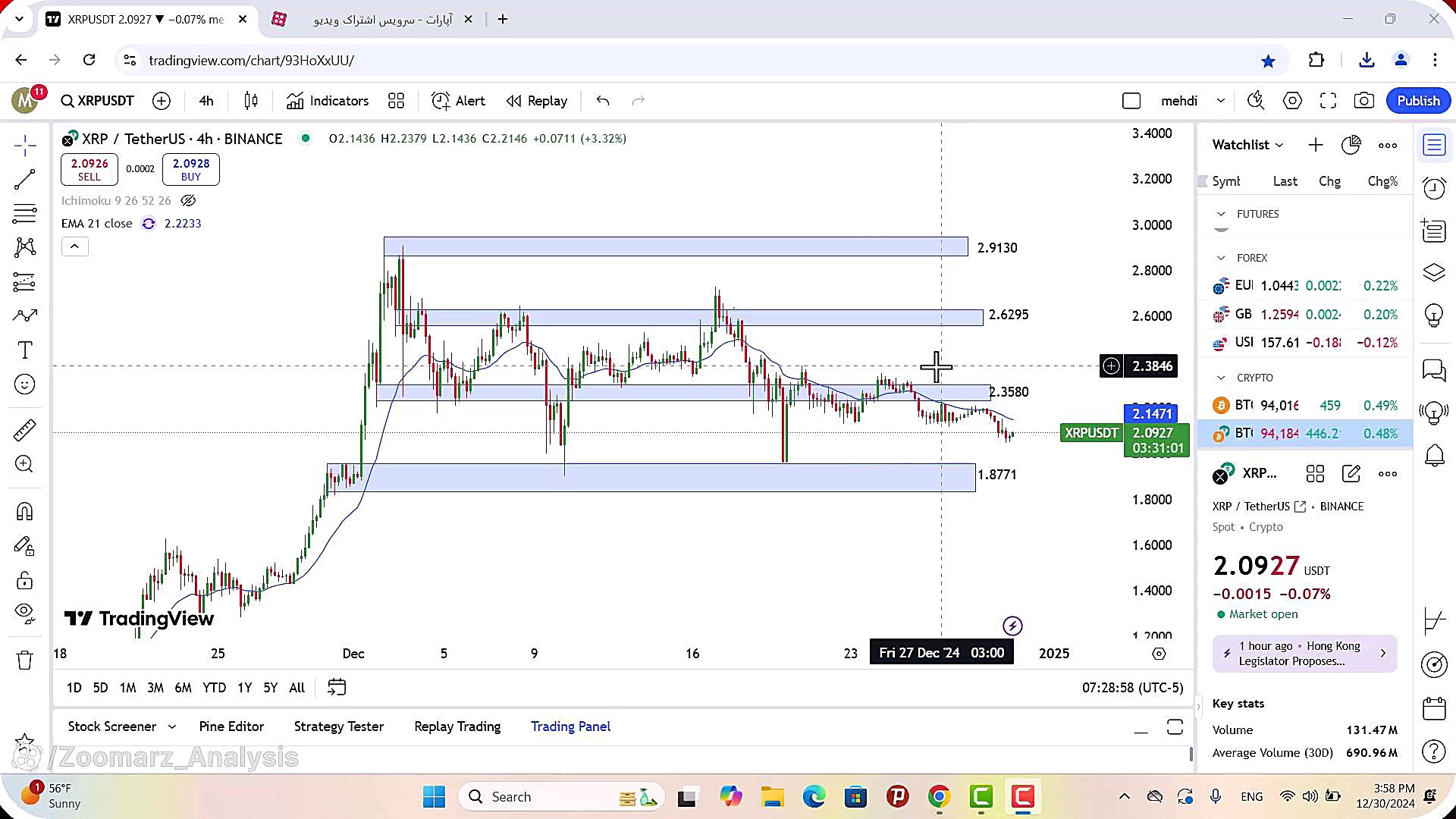Show All chart history range

point(297,688)
